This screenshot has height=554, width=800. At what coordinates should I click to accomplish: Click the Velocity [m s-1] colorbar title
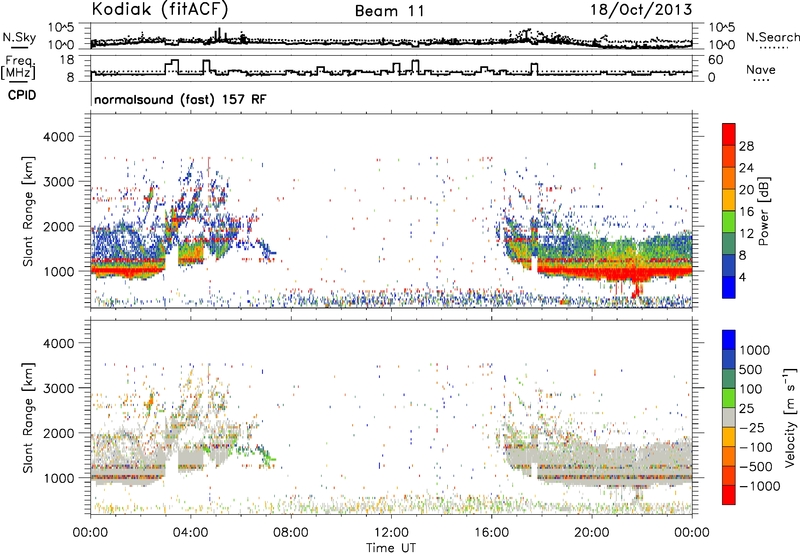[x=790, y=417]
